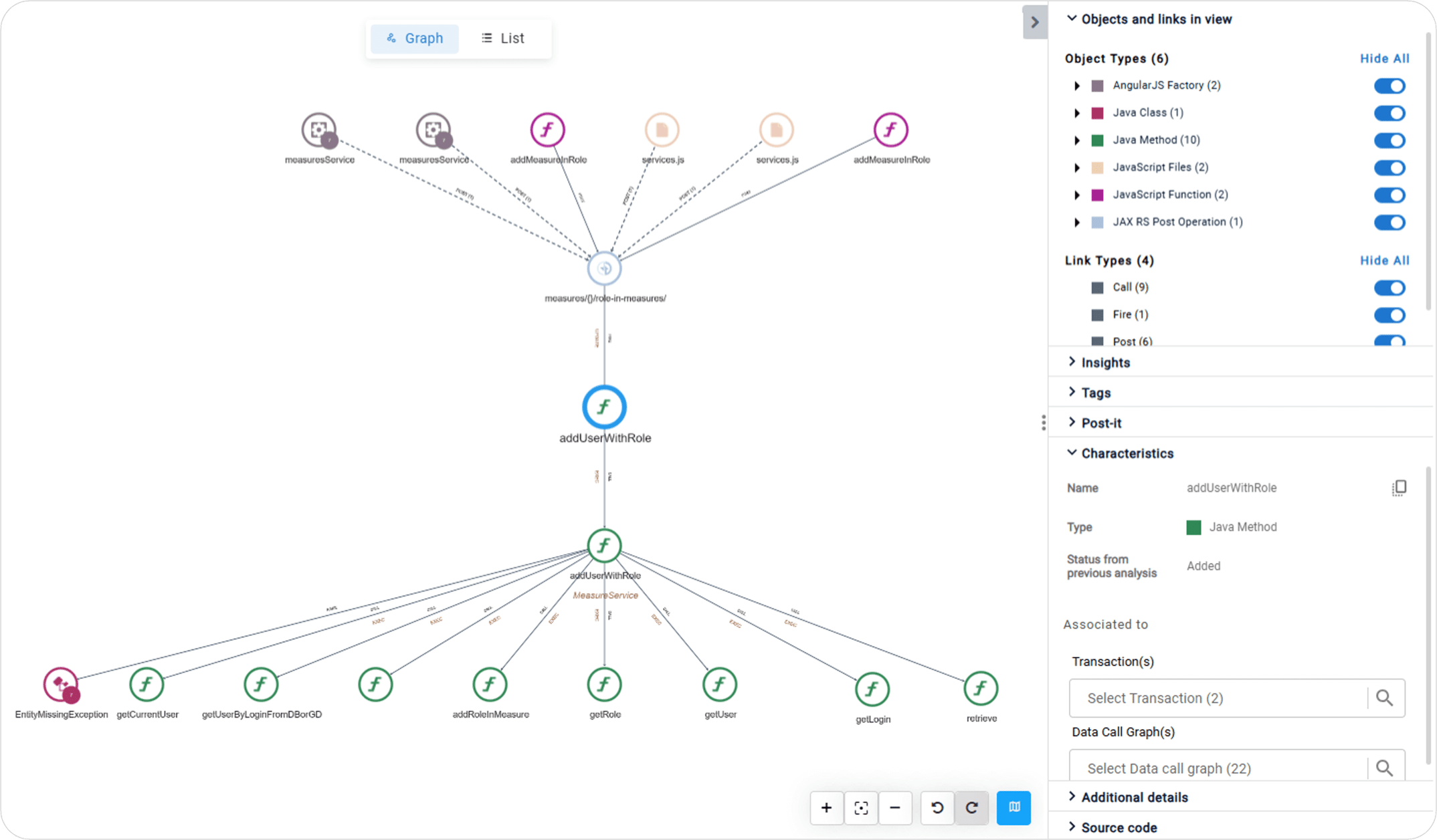Click the fit-to-screen icon

861,808
